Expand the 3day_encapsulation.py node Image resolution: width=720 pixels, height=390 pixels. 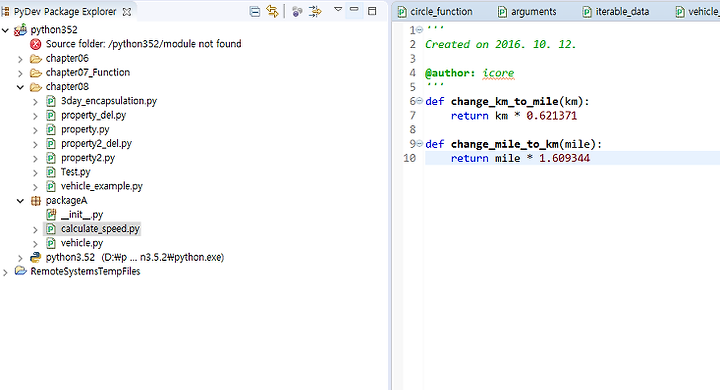pyautogui.click(x=35, y=102)
